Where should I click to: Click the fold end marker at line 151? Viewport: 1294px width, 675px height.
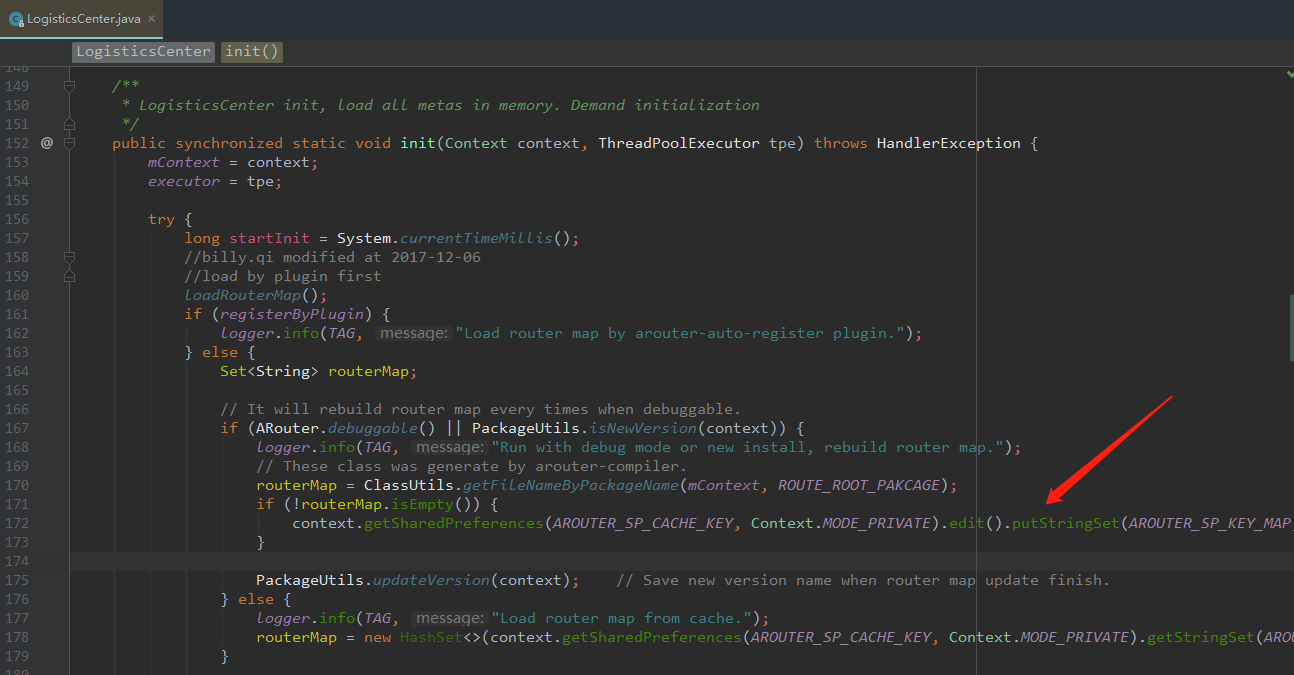tap(69, 124)
